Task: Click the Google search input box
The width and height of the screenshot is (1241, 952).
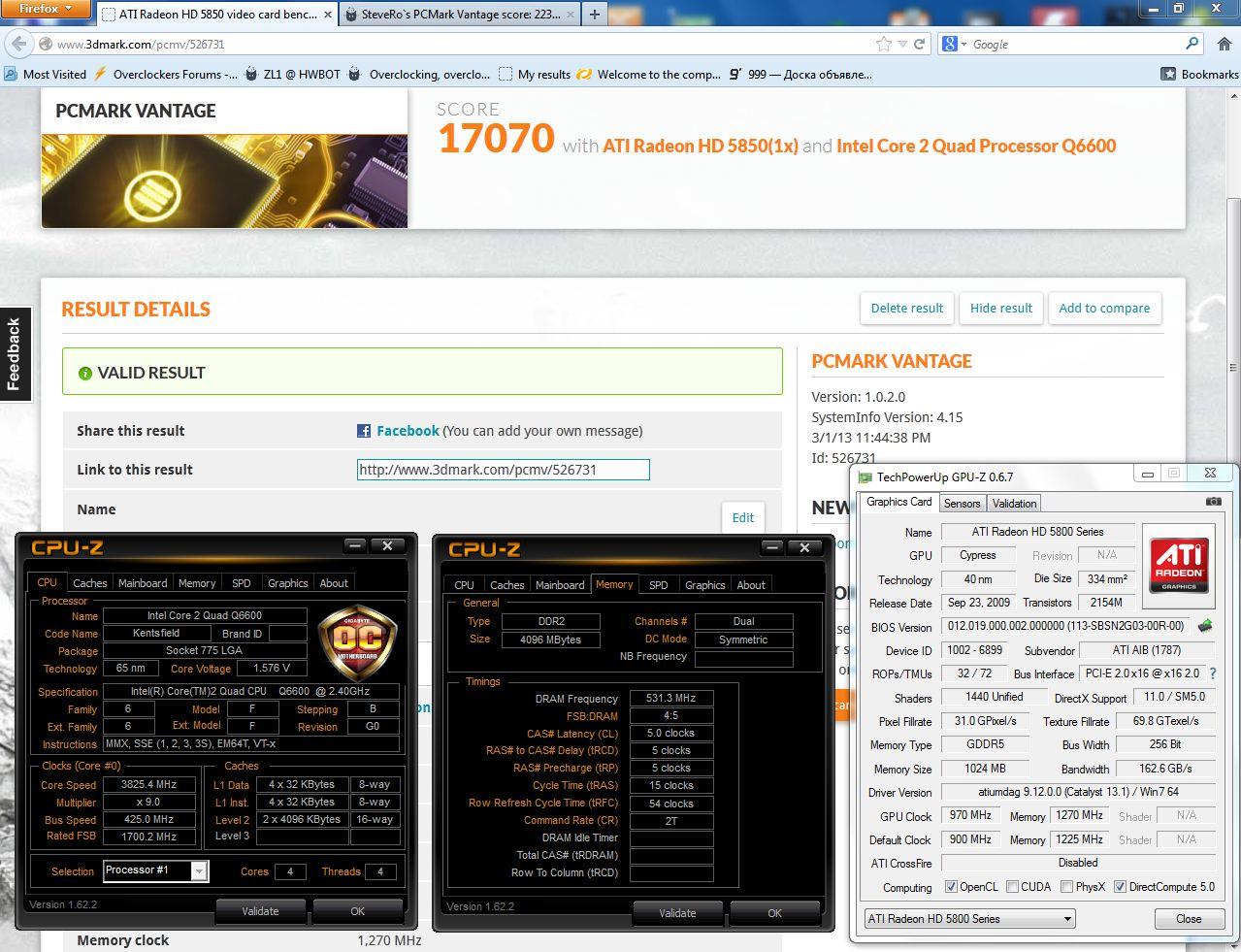Action: point(1077,44)
